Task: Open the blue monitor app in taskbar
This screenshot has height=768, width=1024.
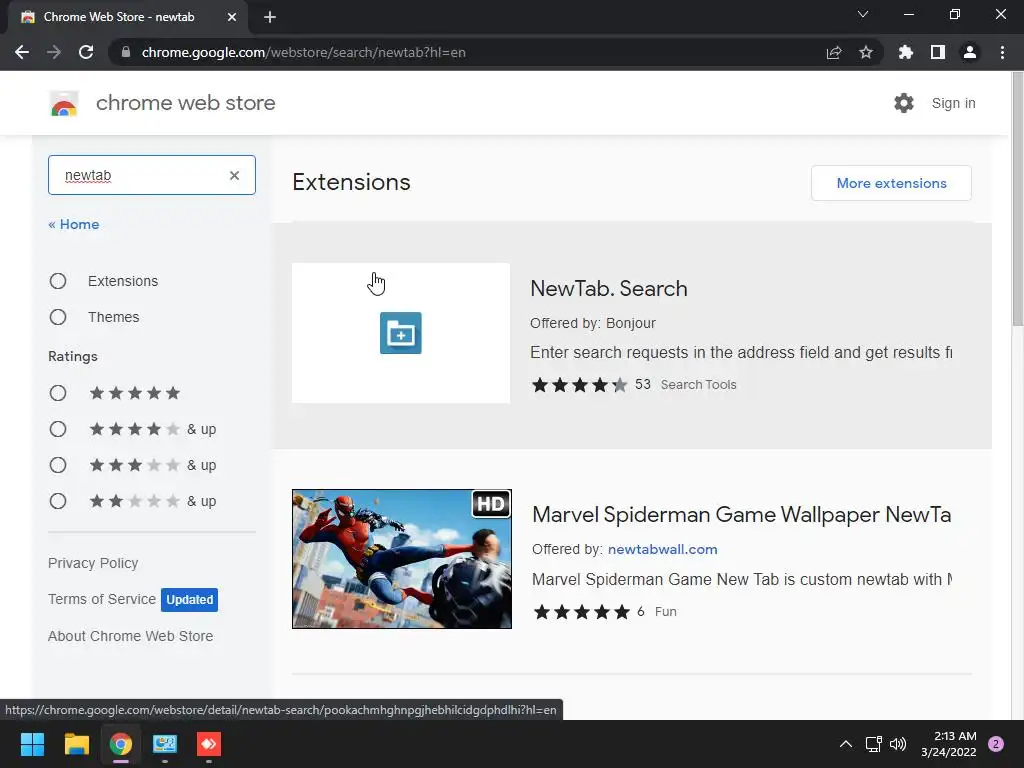Action: [165, 744]
